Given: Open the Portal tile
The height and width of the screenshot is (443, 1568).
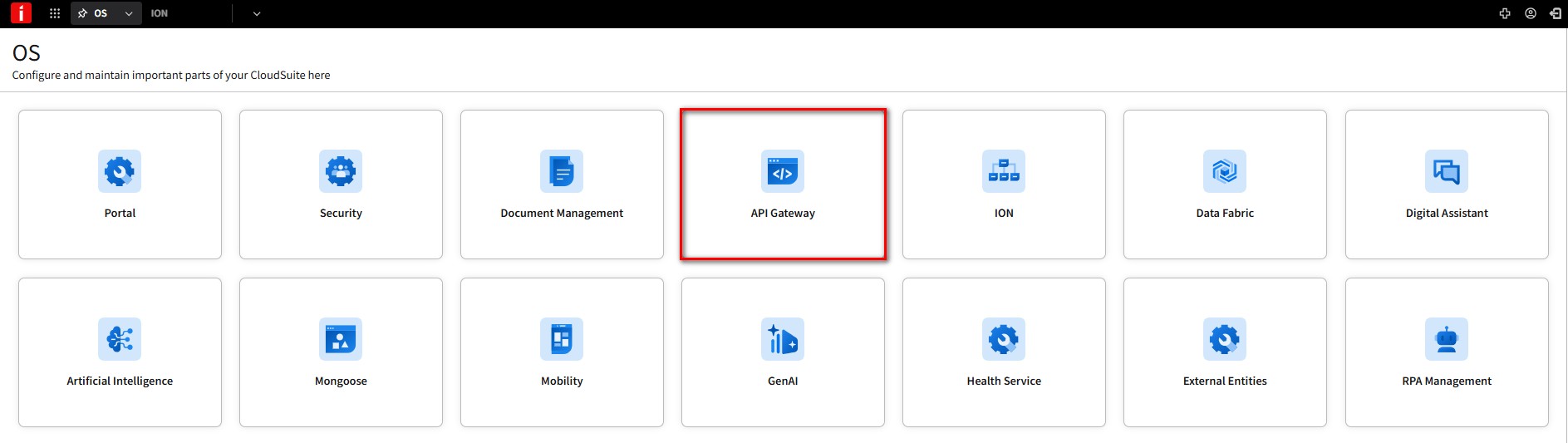Looking at the screenshot, I should click(120, 185).
